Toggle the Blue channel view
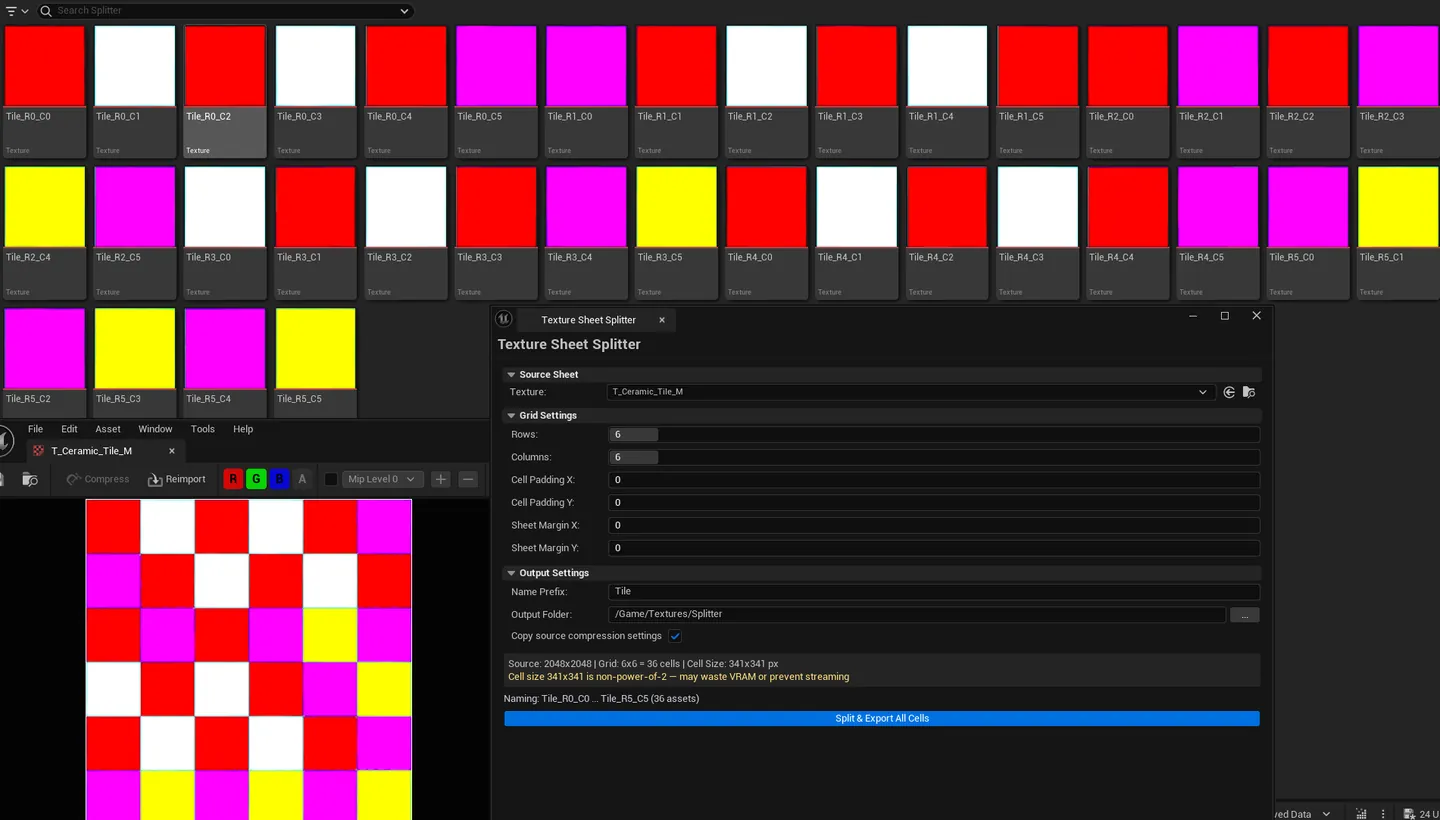Screen dimensions: 1440x820 [279, 479]
